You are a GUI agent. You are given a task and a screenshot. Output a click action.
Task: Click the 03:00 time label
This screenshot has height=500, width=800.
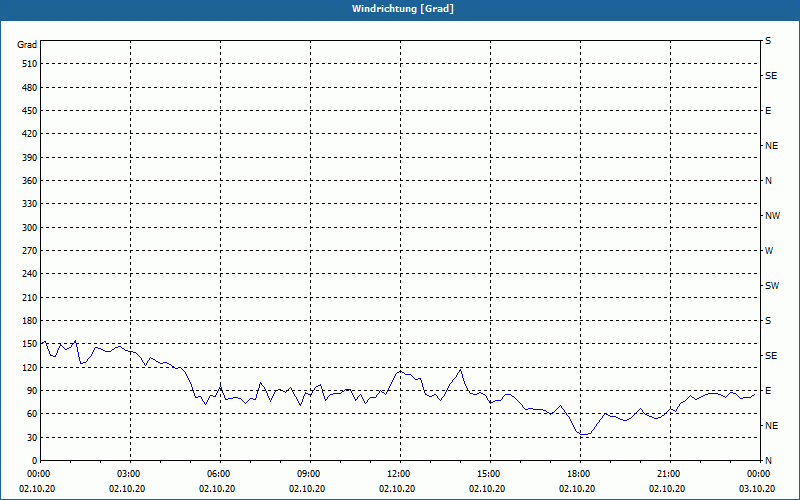(131, 474)
